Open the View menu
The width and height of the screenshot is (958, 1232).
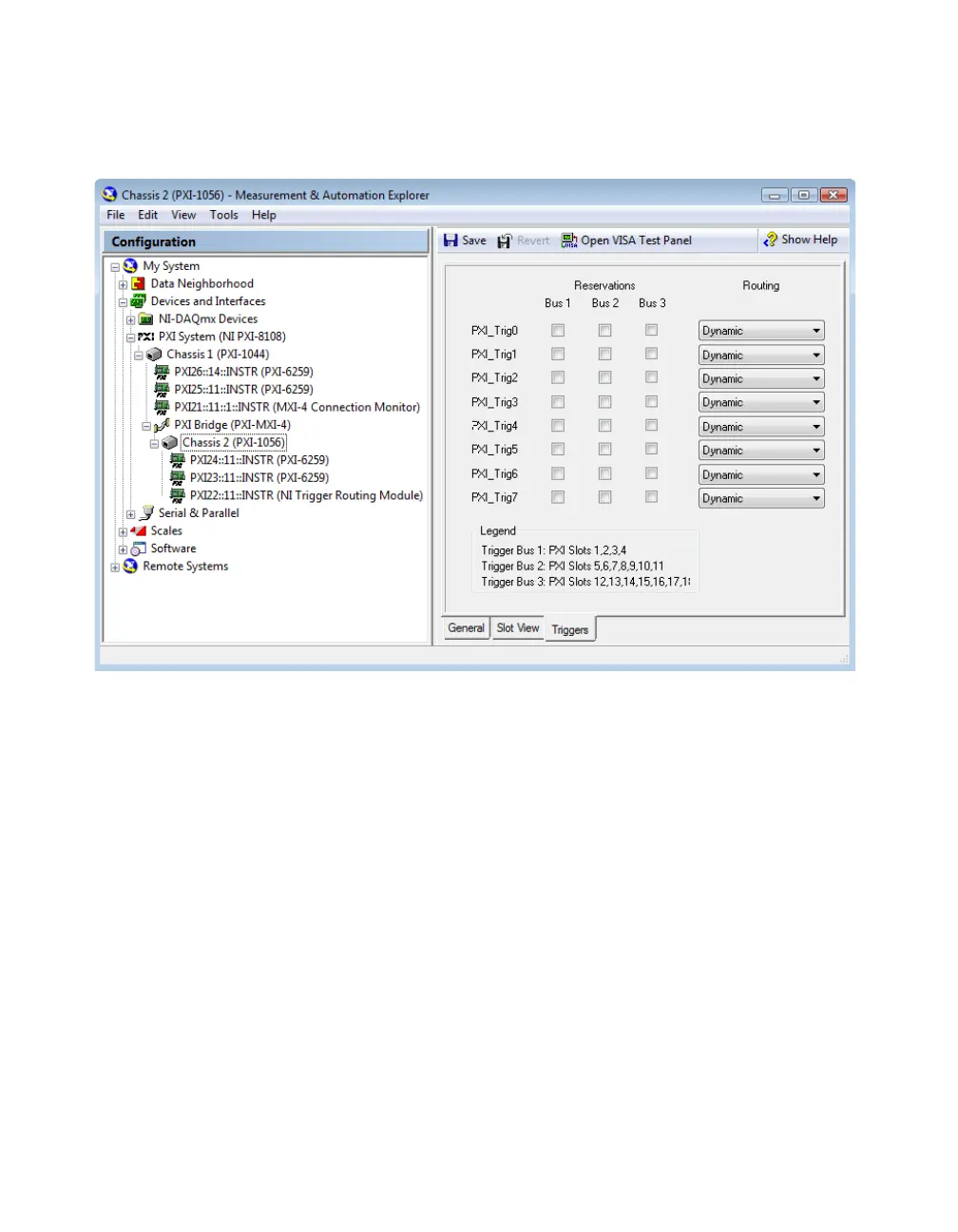[x=183, y=215]
